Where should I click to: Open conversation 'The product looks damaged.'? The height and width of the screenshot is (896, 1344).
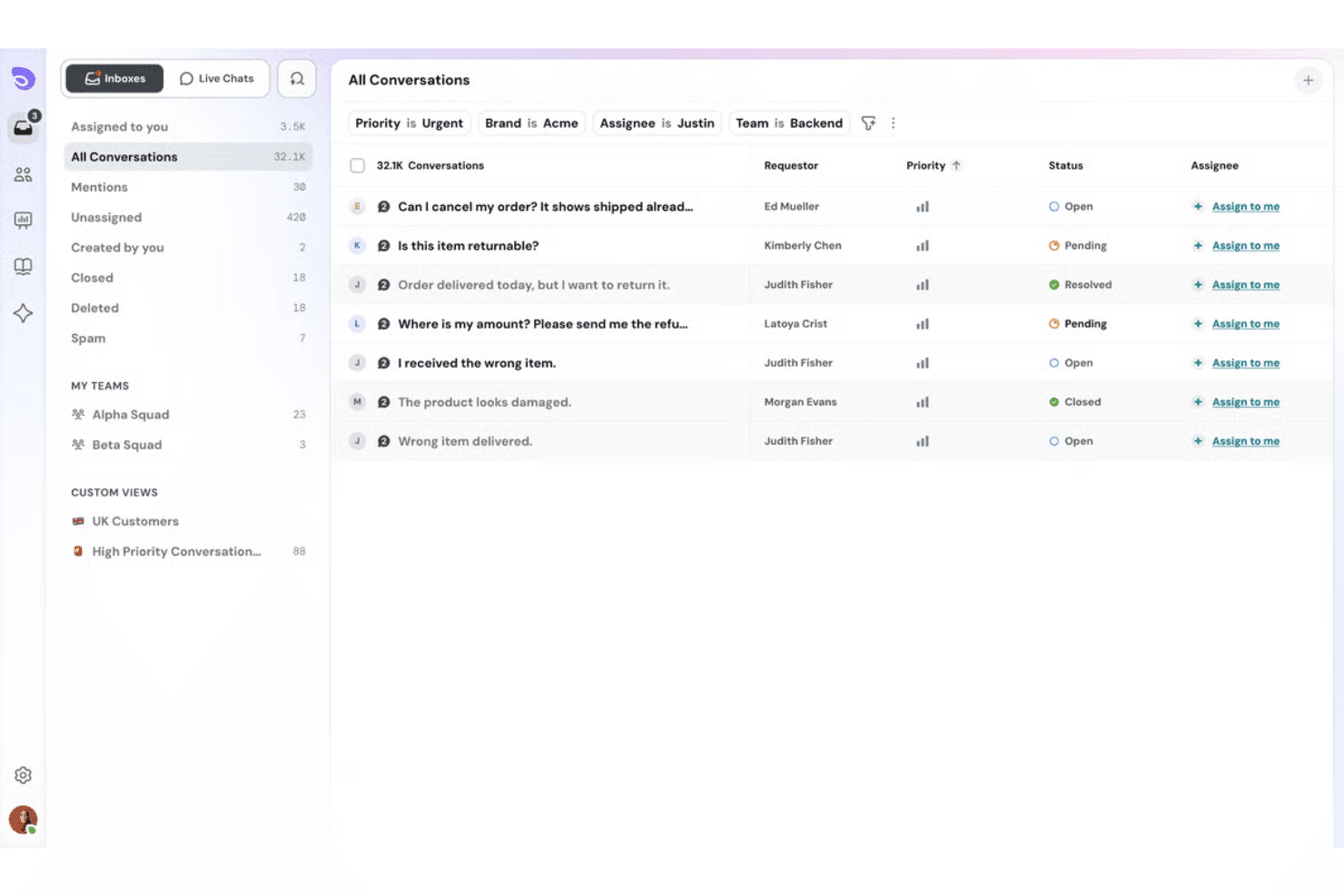tap(484, 402)
